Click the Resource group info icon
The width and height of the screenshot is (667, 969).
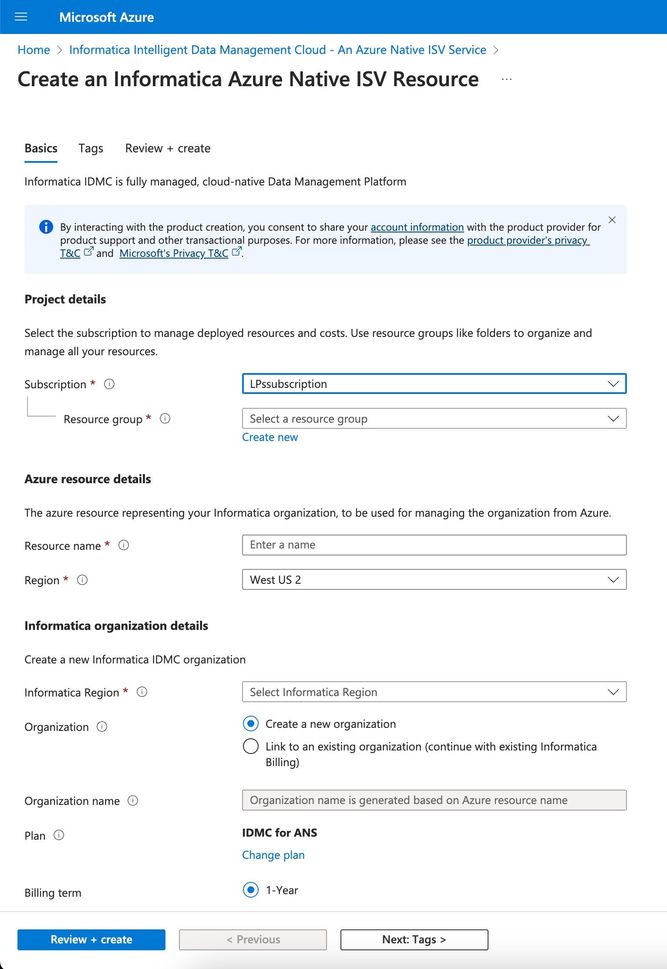(x=165, y=418)
